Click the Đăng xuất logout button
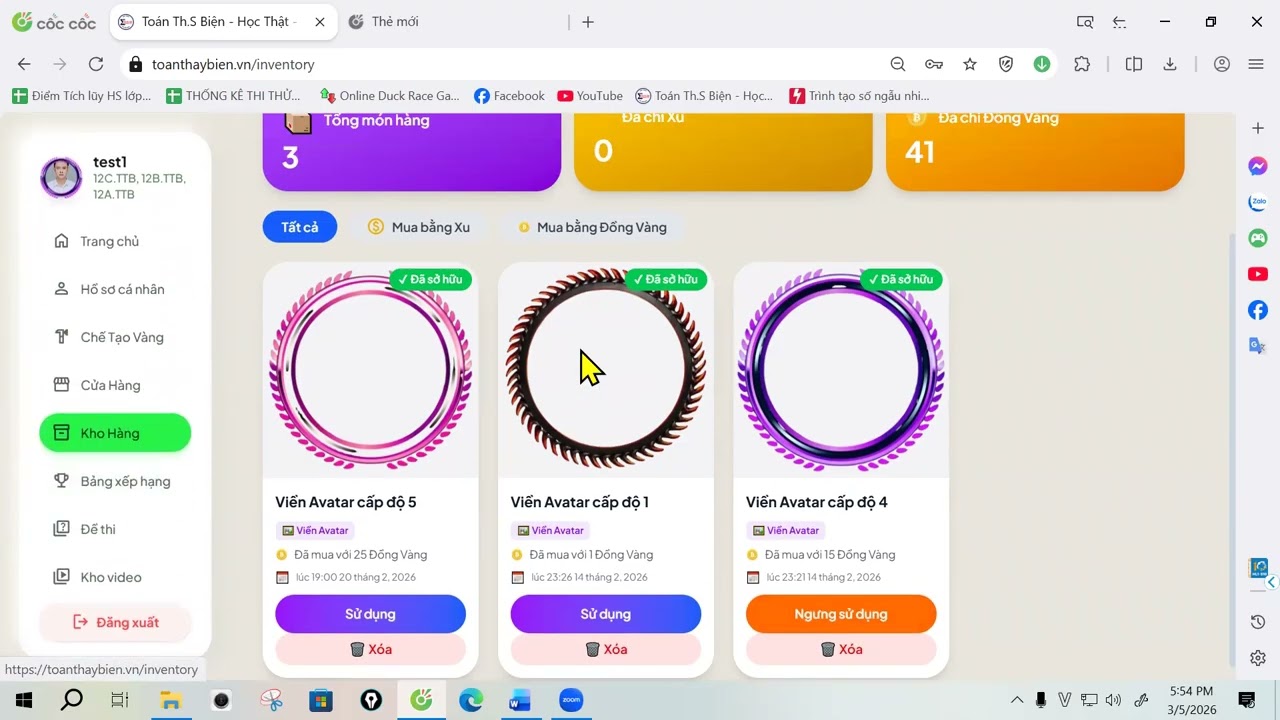 tap(115, 622)
